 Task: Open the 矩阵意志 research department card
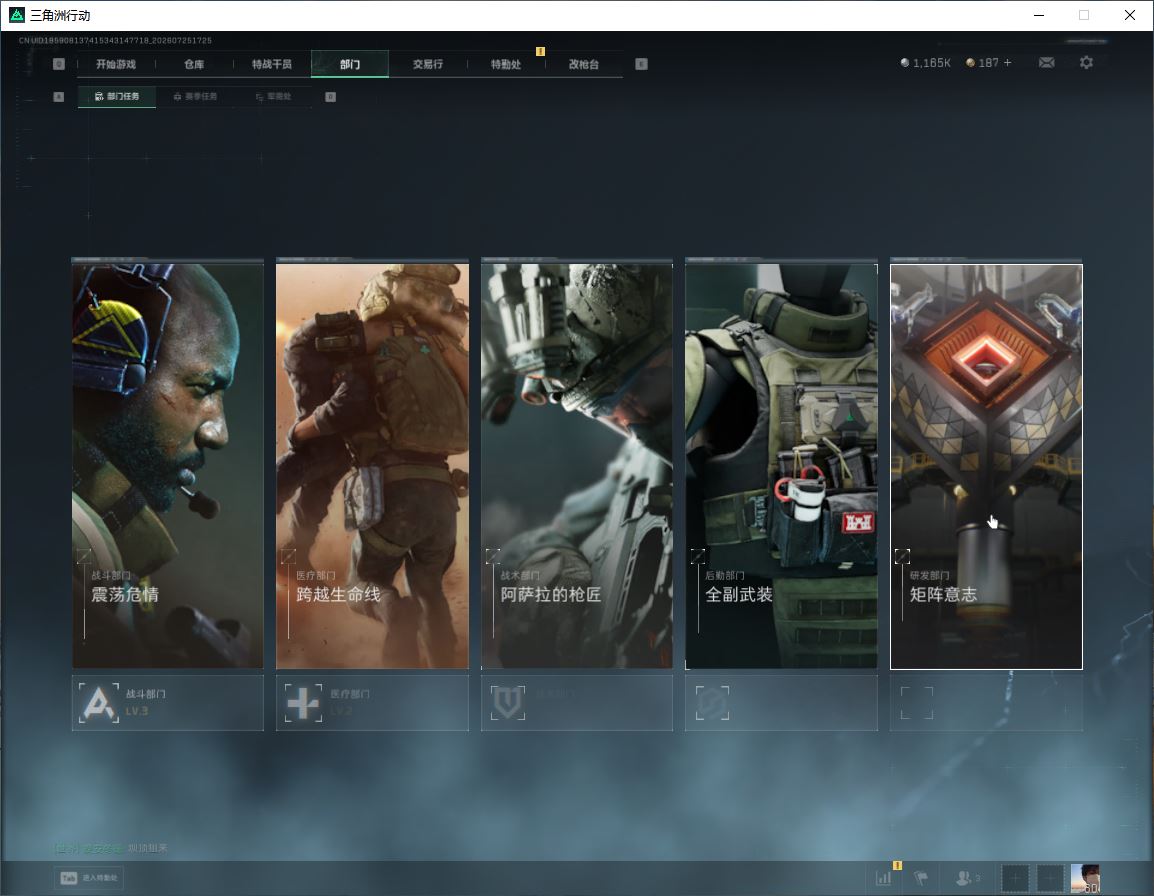[x=986, y=466]
